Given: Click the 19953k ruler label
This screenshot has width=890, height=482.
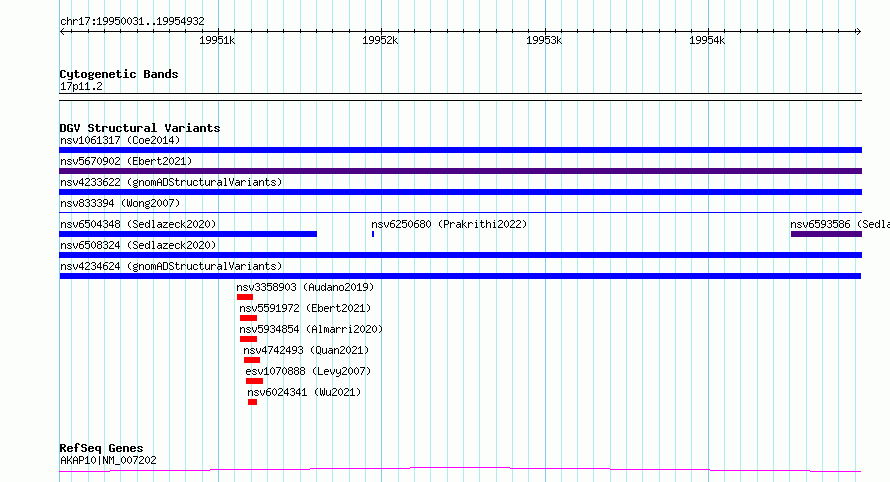Looking at the screenshot, I should click(x=544, y=40).
